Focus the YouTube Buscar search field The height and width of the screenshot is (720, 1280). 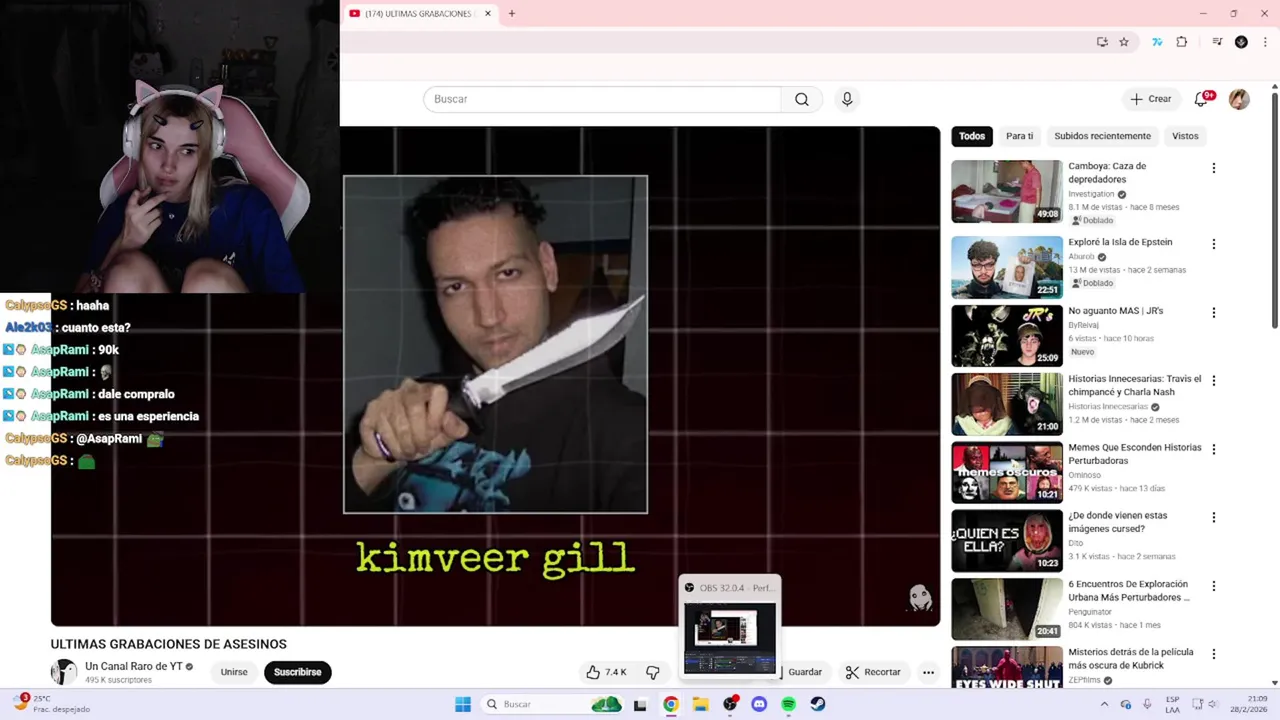click(x=602, y=99)
